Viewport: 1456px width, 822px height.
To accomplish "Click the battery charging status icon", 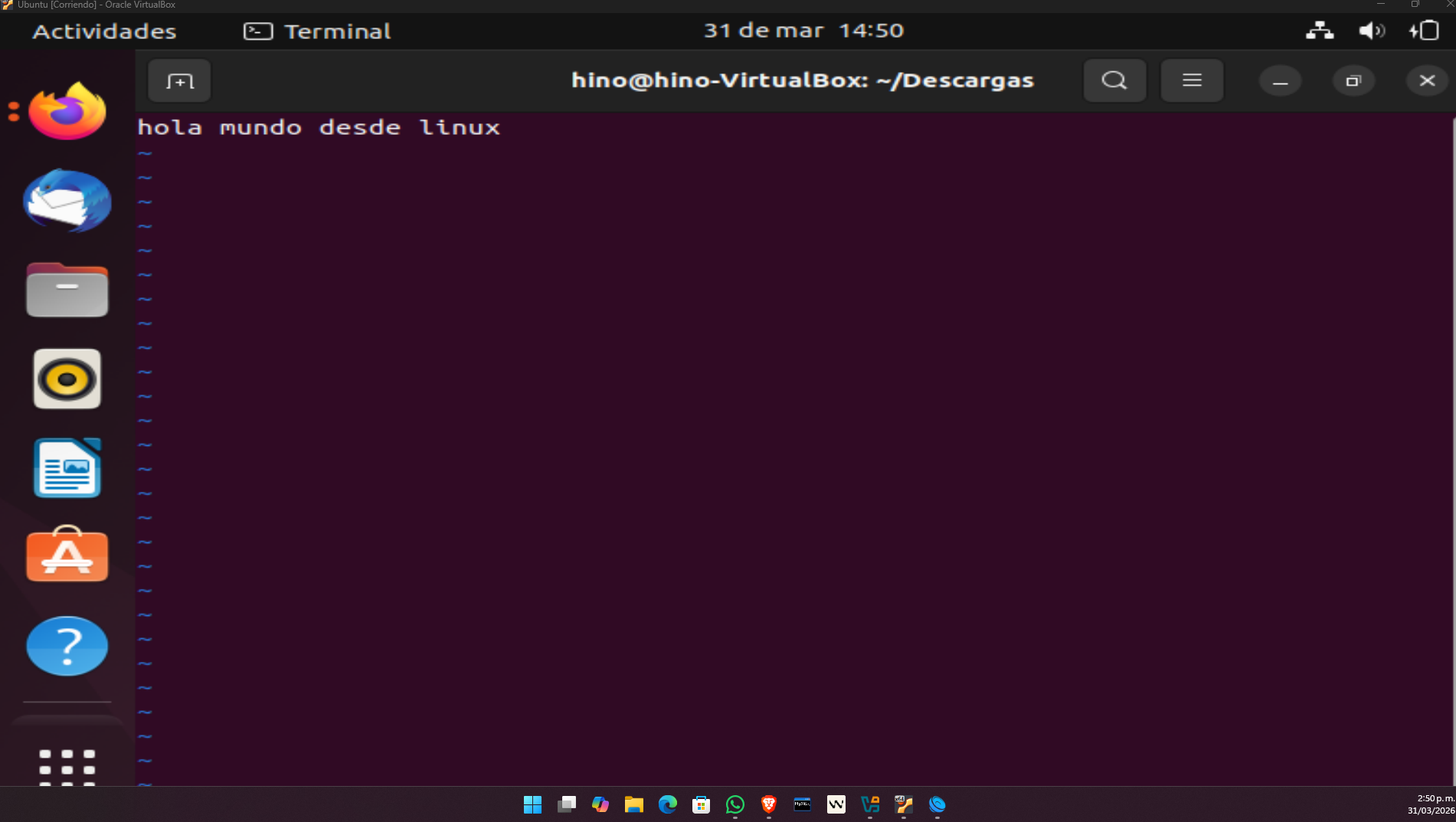I will (1424, 31).
